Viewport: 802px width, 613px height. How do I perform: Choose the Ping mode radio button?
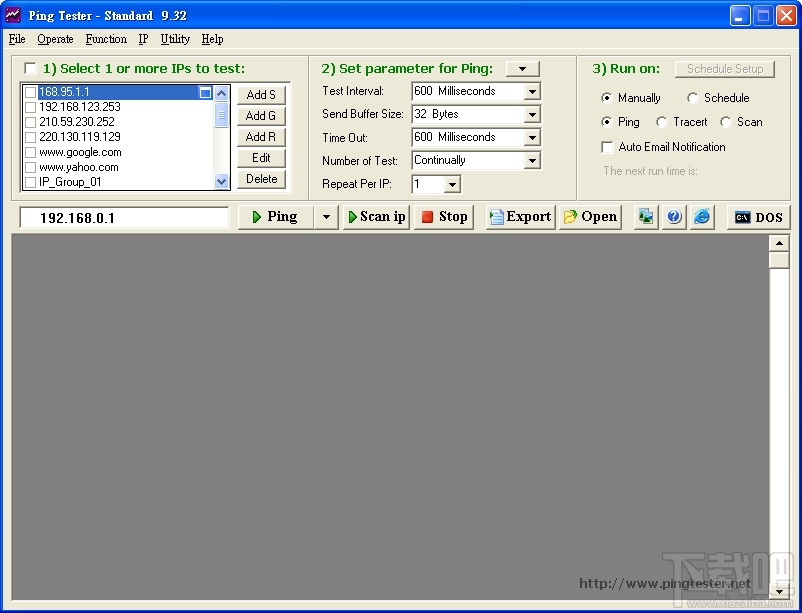point(607,122)
